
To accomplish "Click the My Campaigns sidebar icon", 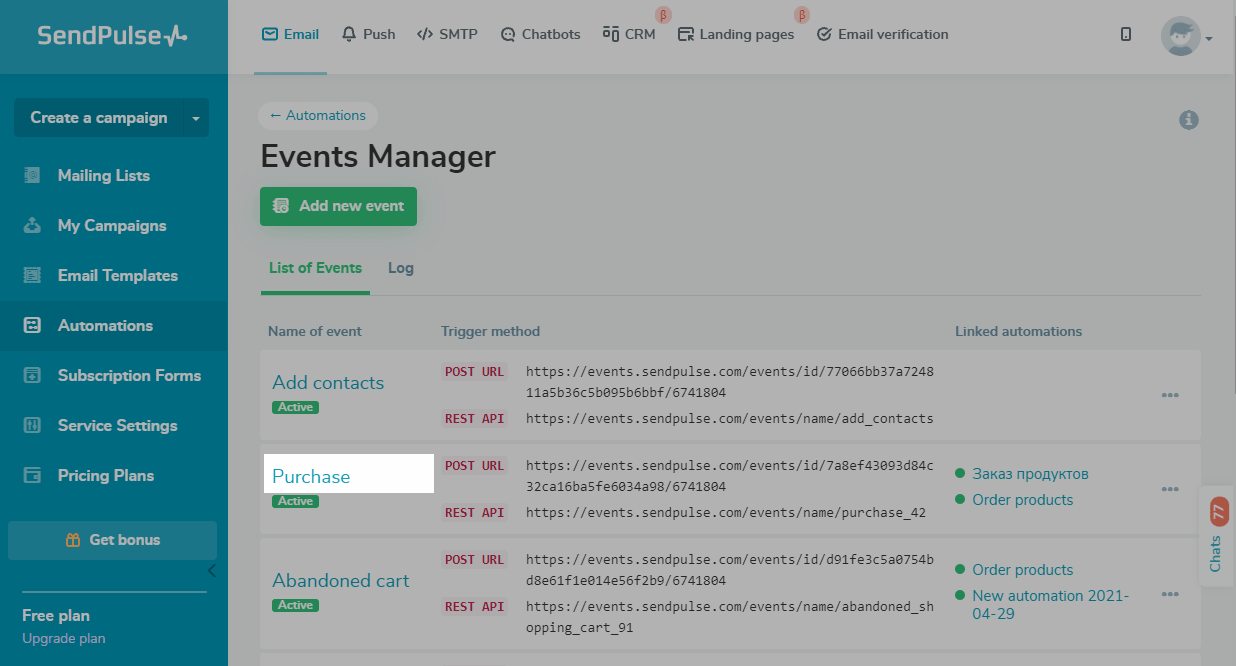I will (x=33, y=225).
